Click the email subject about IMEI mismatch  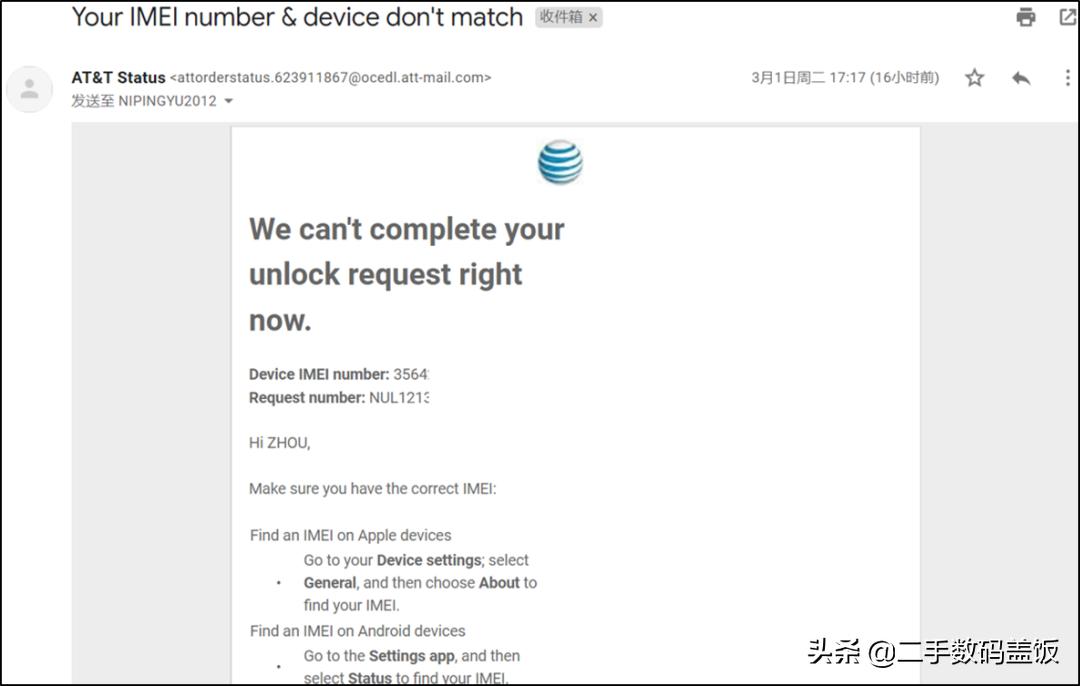(x=297, y=17)
